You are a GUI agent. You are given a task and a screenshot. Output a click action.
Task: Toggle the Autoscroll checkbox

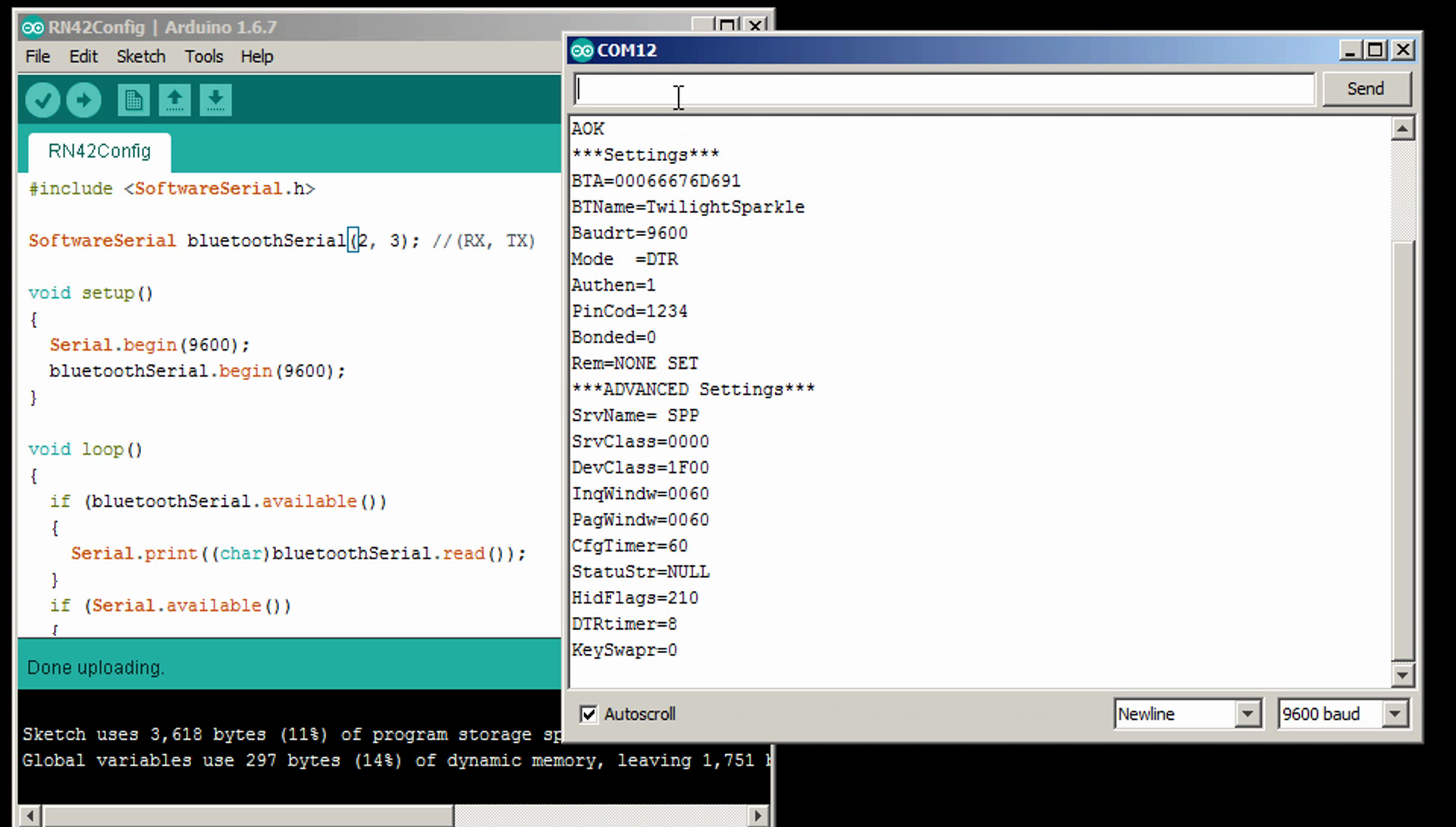pyautogui.click(x=588, y=714)
